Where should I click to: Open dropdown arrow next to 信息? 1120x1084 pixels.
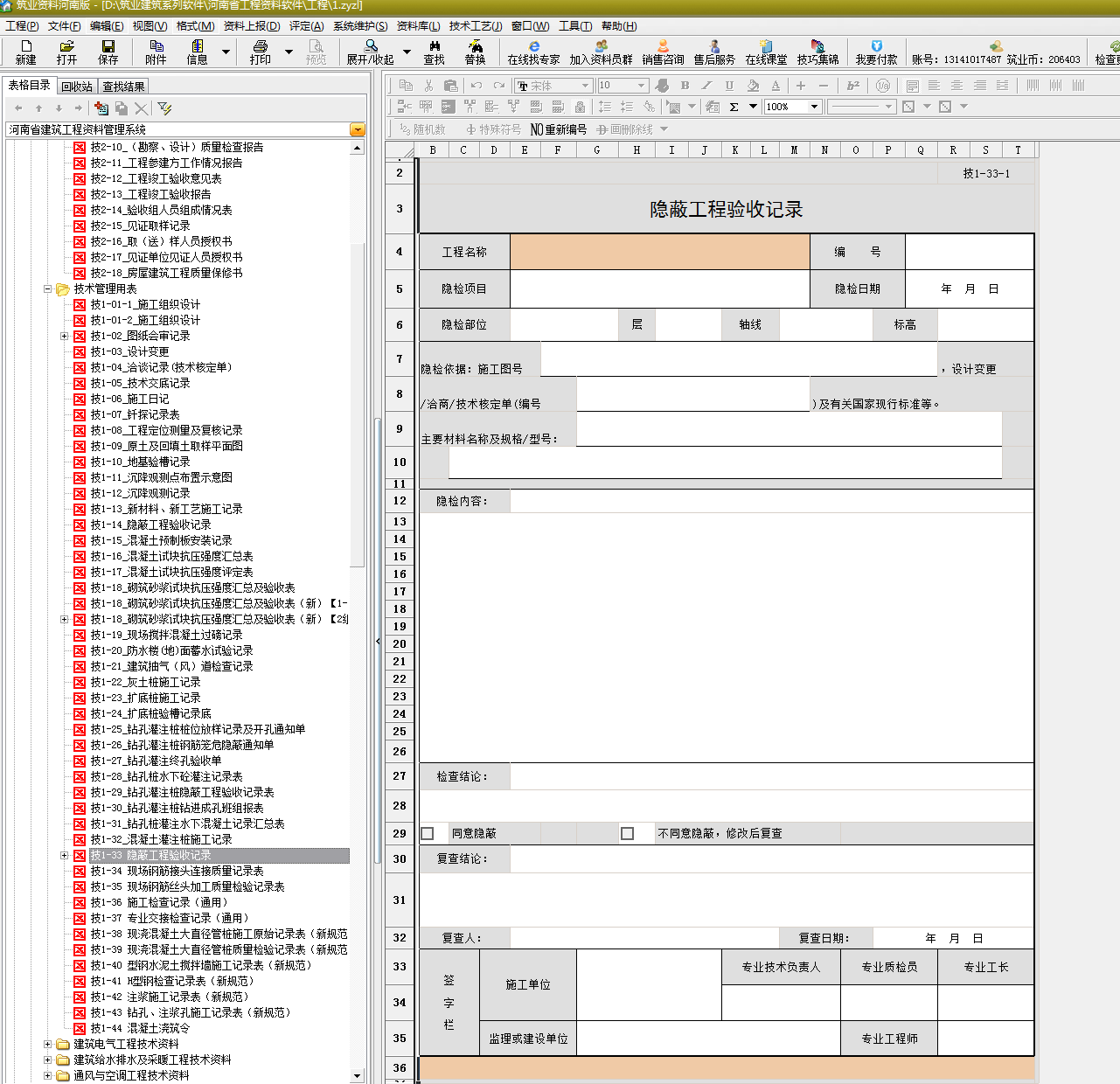coord(226,52)
